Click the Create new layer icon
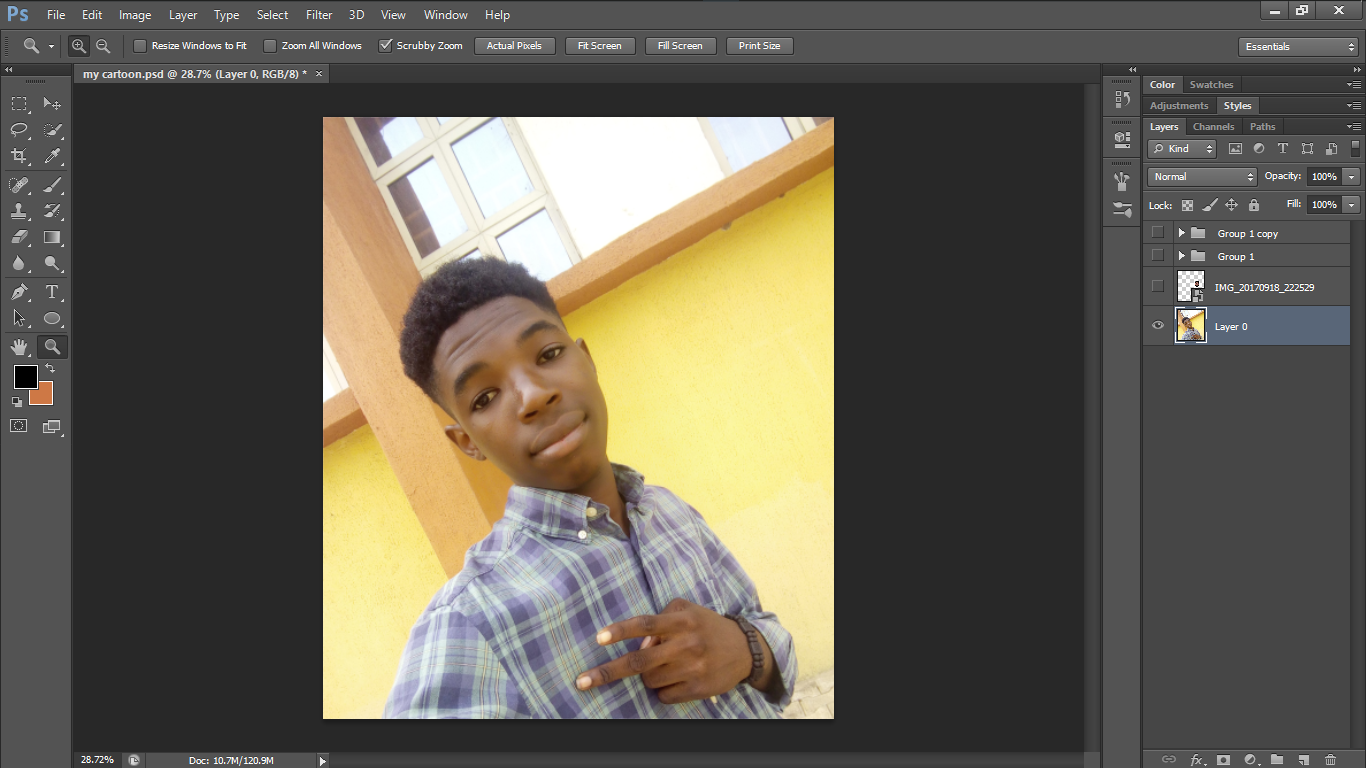 click(x=1304, y=760)
